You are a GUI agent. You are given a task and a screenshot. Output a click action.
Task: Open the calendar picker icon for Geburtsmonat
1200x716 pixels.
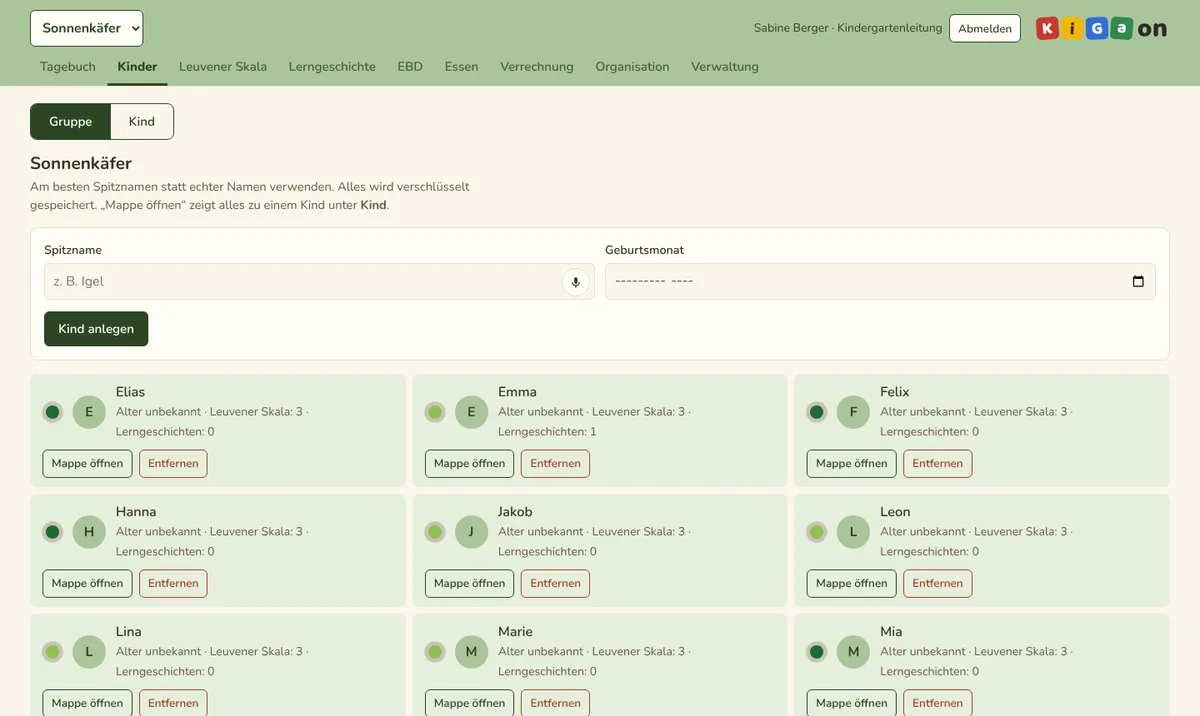coord(1138,282)
